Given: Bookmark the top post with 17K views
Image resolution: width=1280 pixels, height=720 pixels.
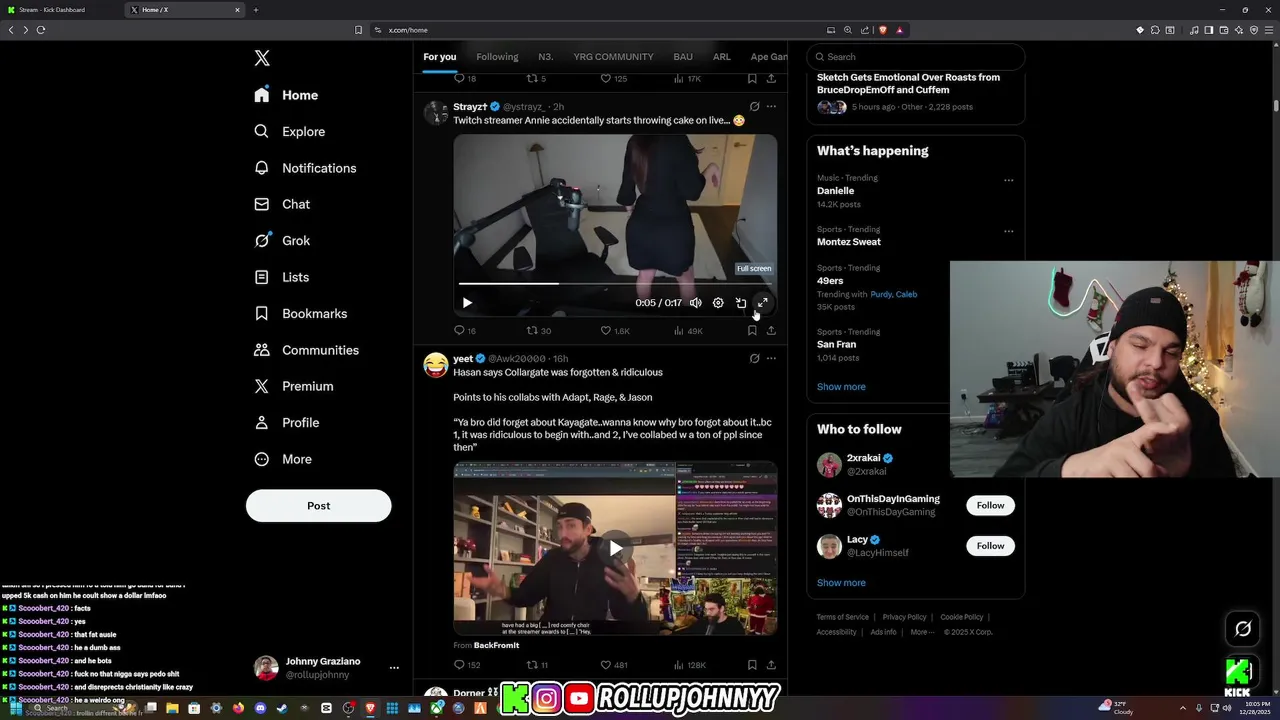Looking at the screenshot, I should coord(752,78).
